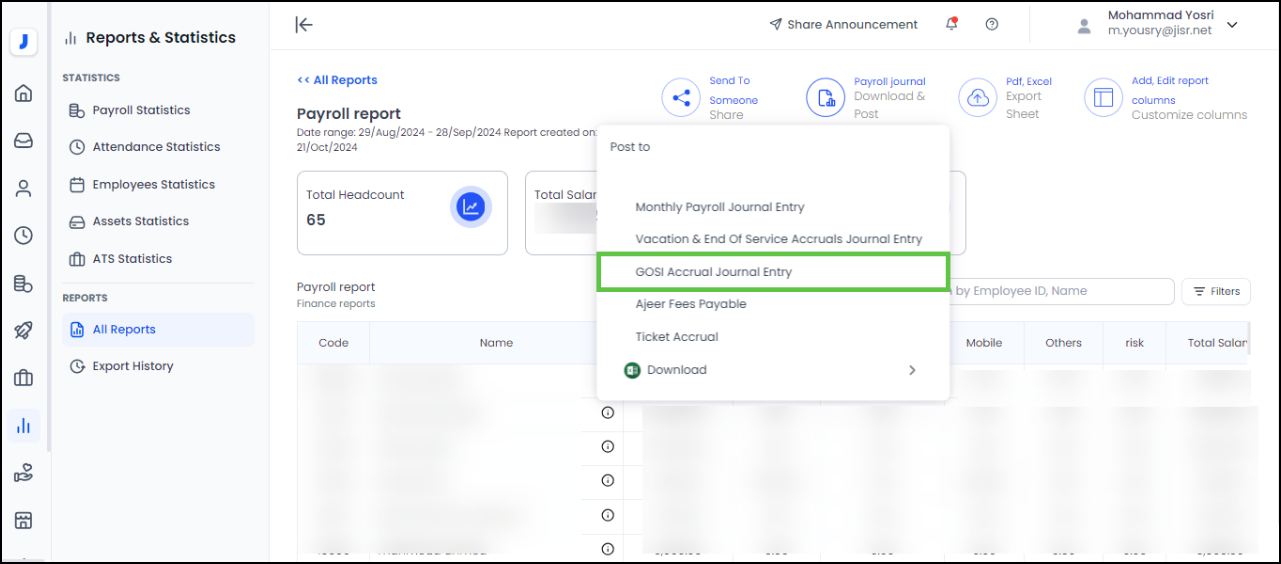Click the employee search input field
1281x564 pixels.
pos(1060,291)
